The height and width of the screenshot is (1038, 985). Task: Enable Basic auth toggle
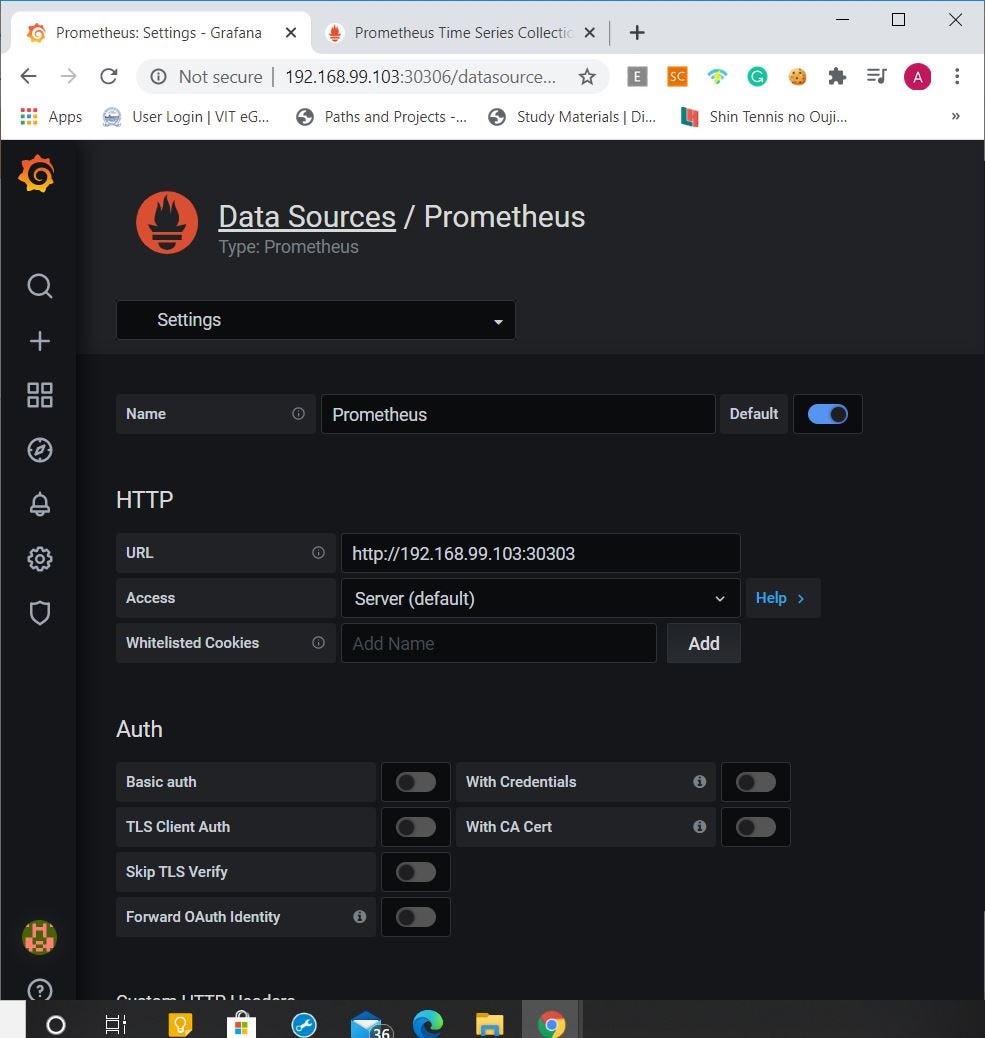[416, 782]
